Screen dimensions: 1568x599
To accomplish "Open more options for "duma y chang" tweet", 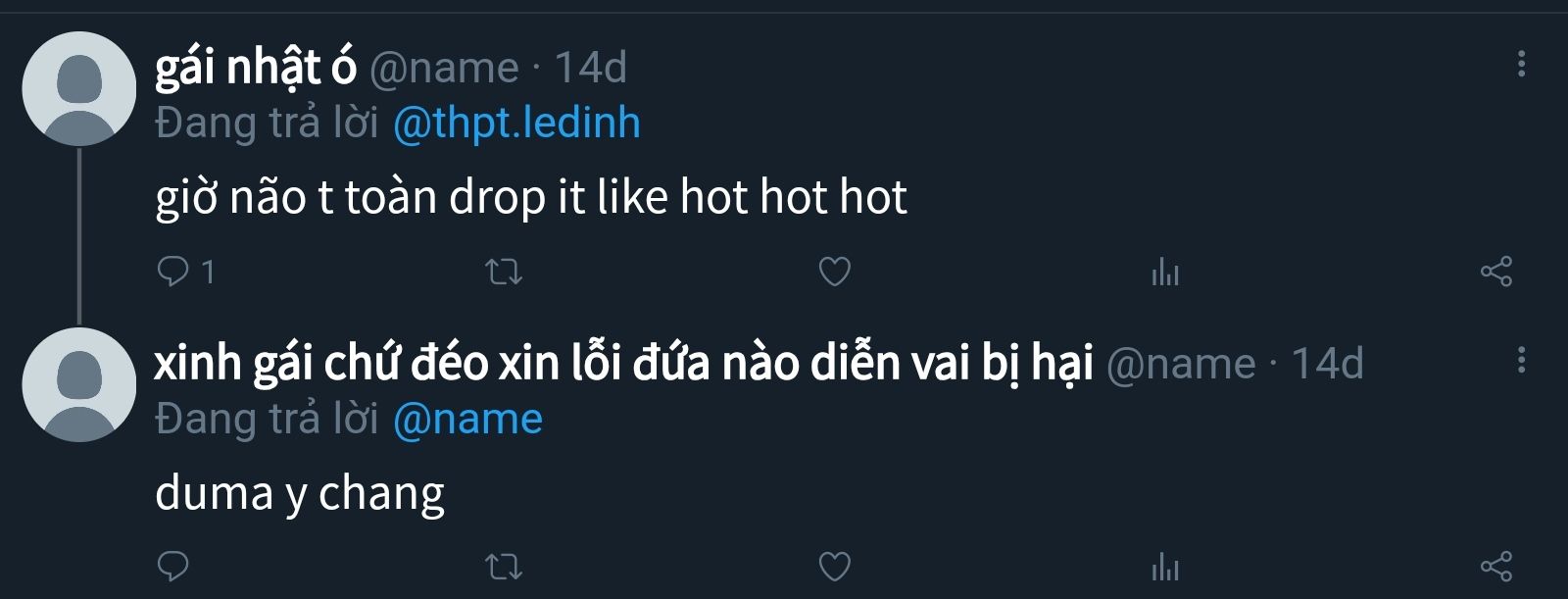I will point(1521,360).
